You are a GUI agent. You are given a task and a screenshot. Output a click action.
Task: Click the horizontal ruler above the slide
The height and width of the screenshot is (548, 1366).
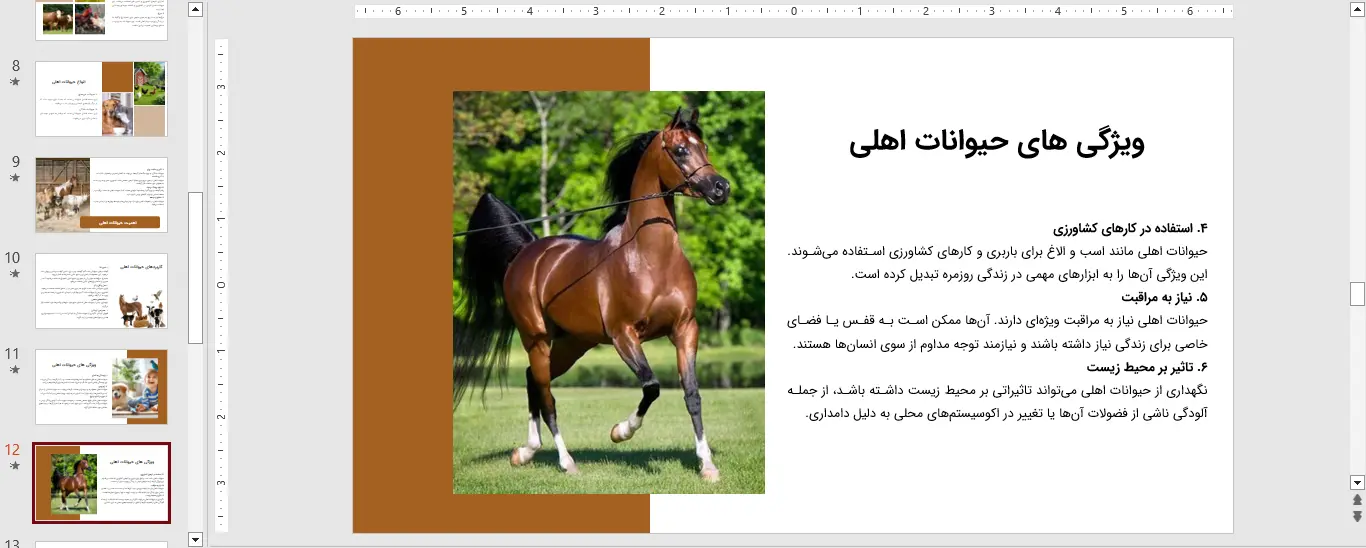click(794, 12)
